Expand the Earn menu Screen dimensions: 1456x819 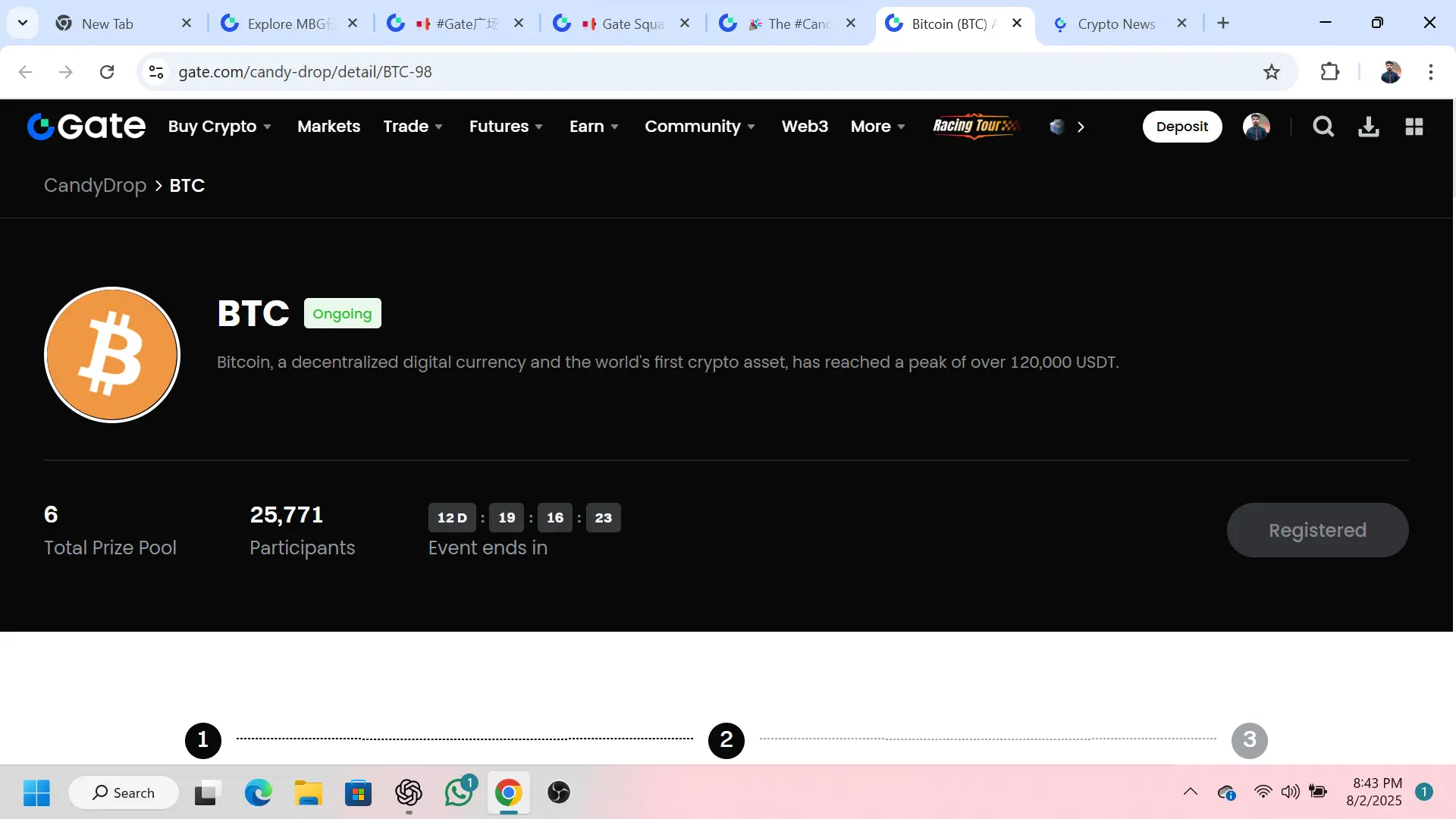[x=594, y=127]
